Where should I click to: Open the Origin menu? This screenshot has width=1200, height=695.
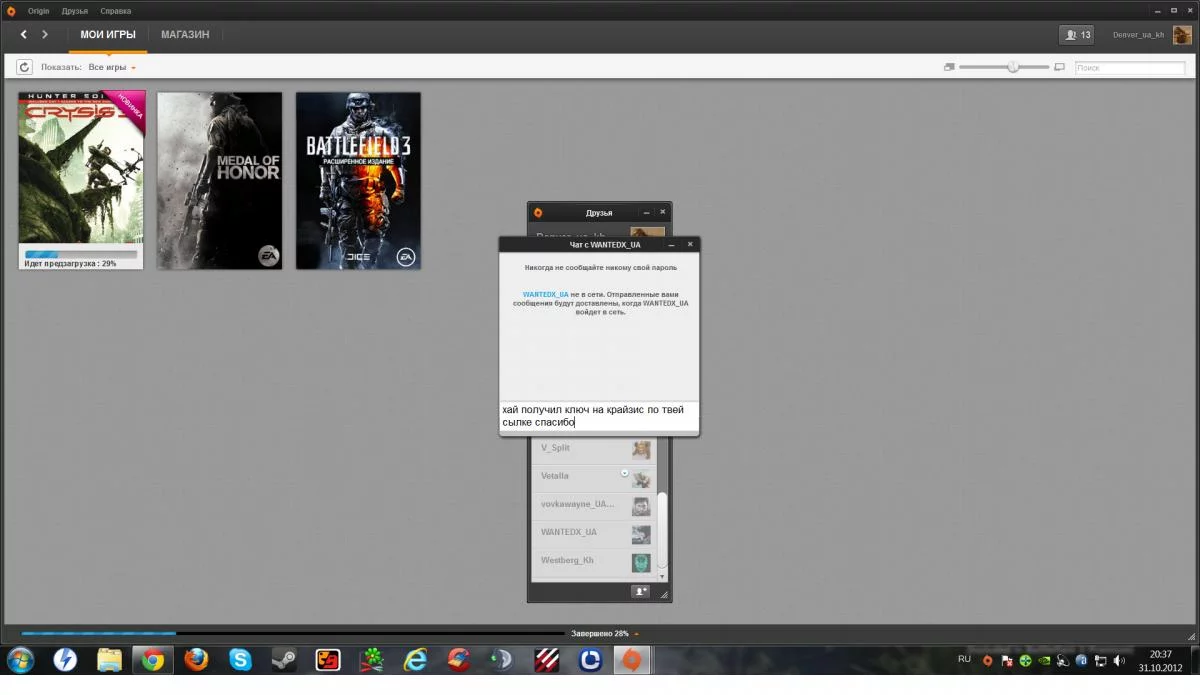(38, 10)
